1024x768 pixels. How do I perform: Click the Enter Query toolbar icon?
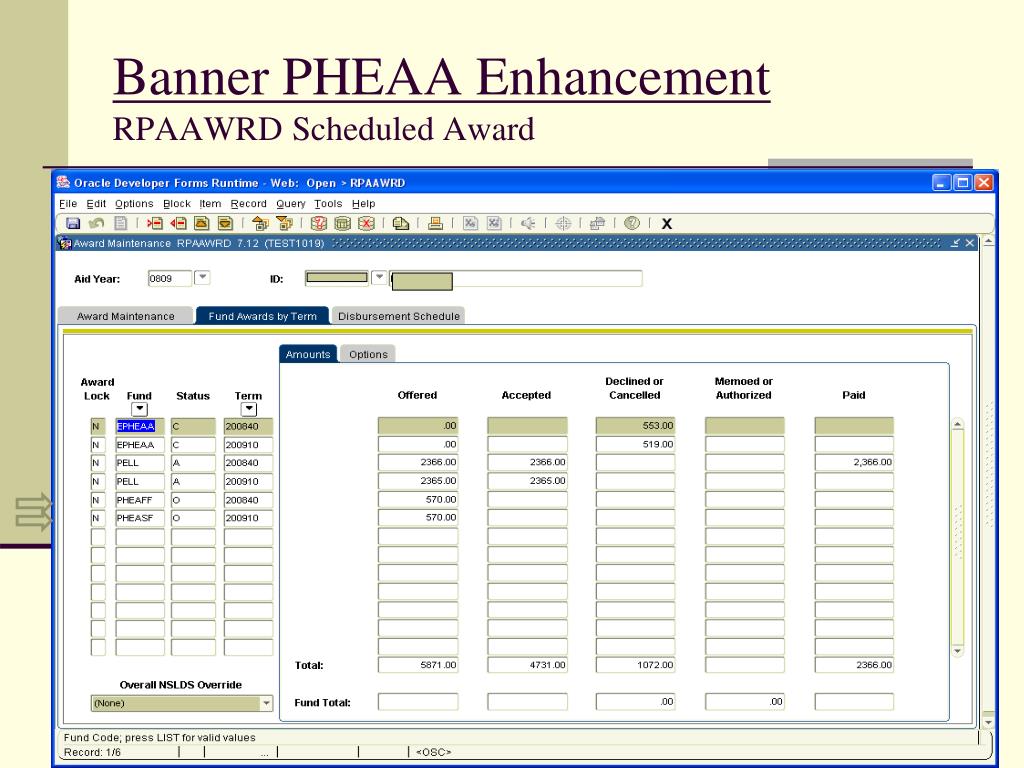319,223
